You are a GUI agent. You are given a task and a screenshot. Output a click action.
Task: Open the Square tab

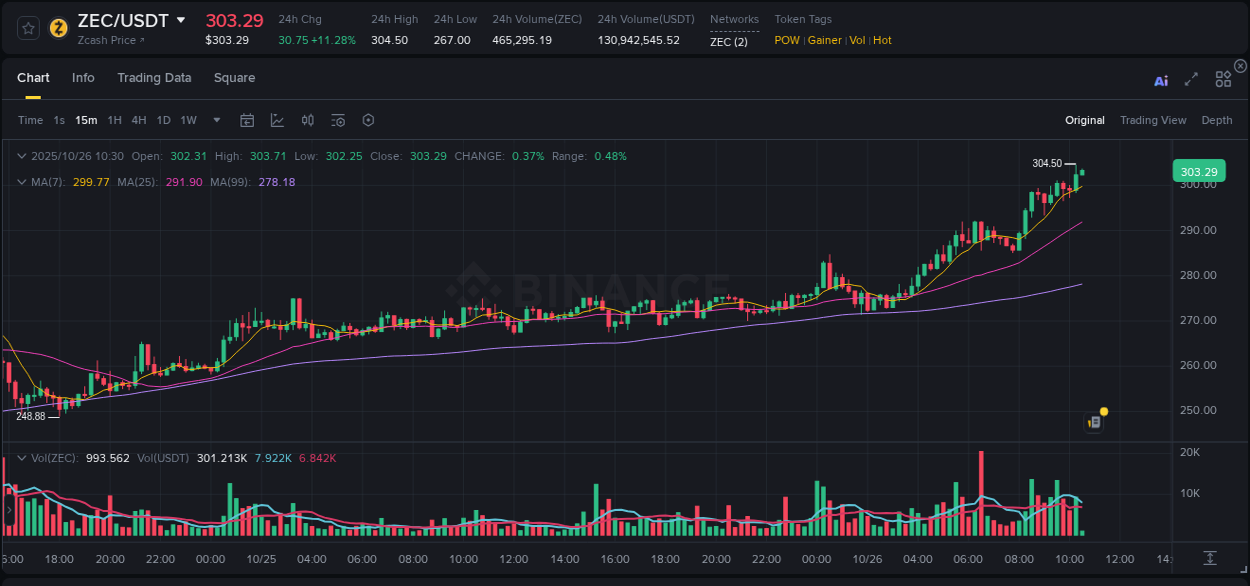pyautogui.click(x=234, y=77)
